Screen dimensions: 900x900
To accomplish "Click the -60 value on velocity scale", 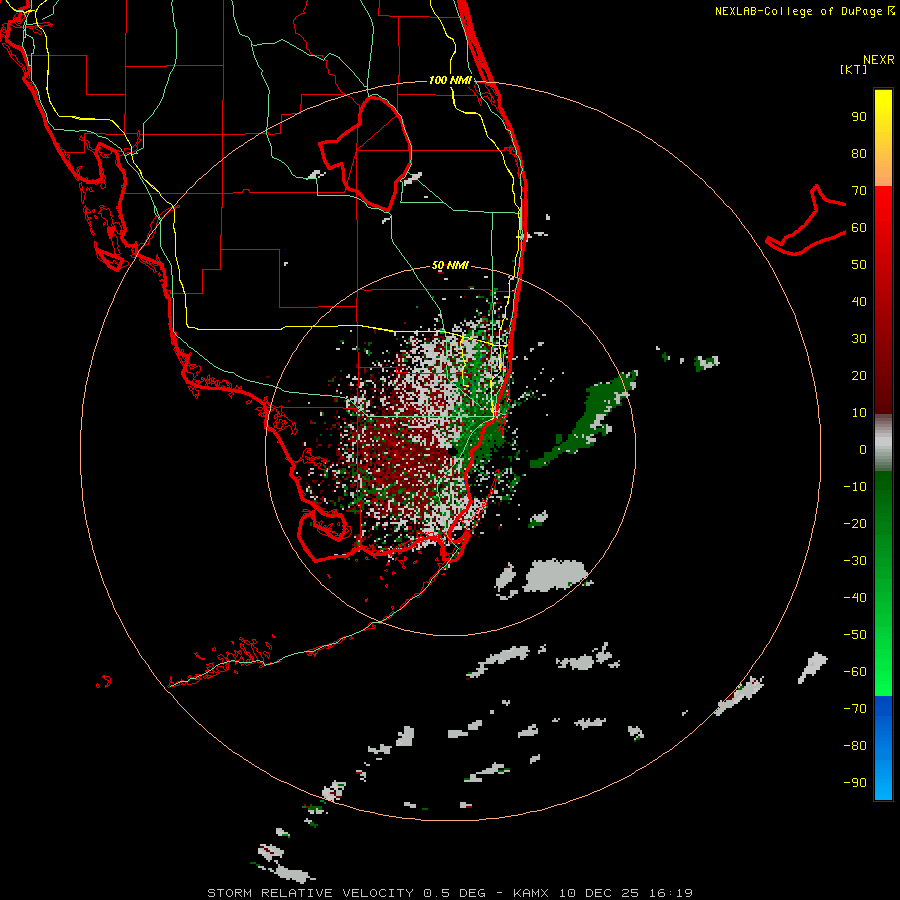I will pyautogui.click(x=855, y=672).
